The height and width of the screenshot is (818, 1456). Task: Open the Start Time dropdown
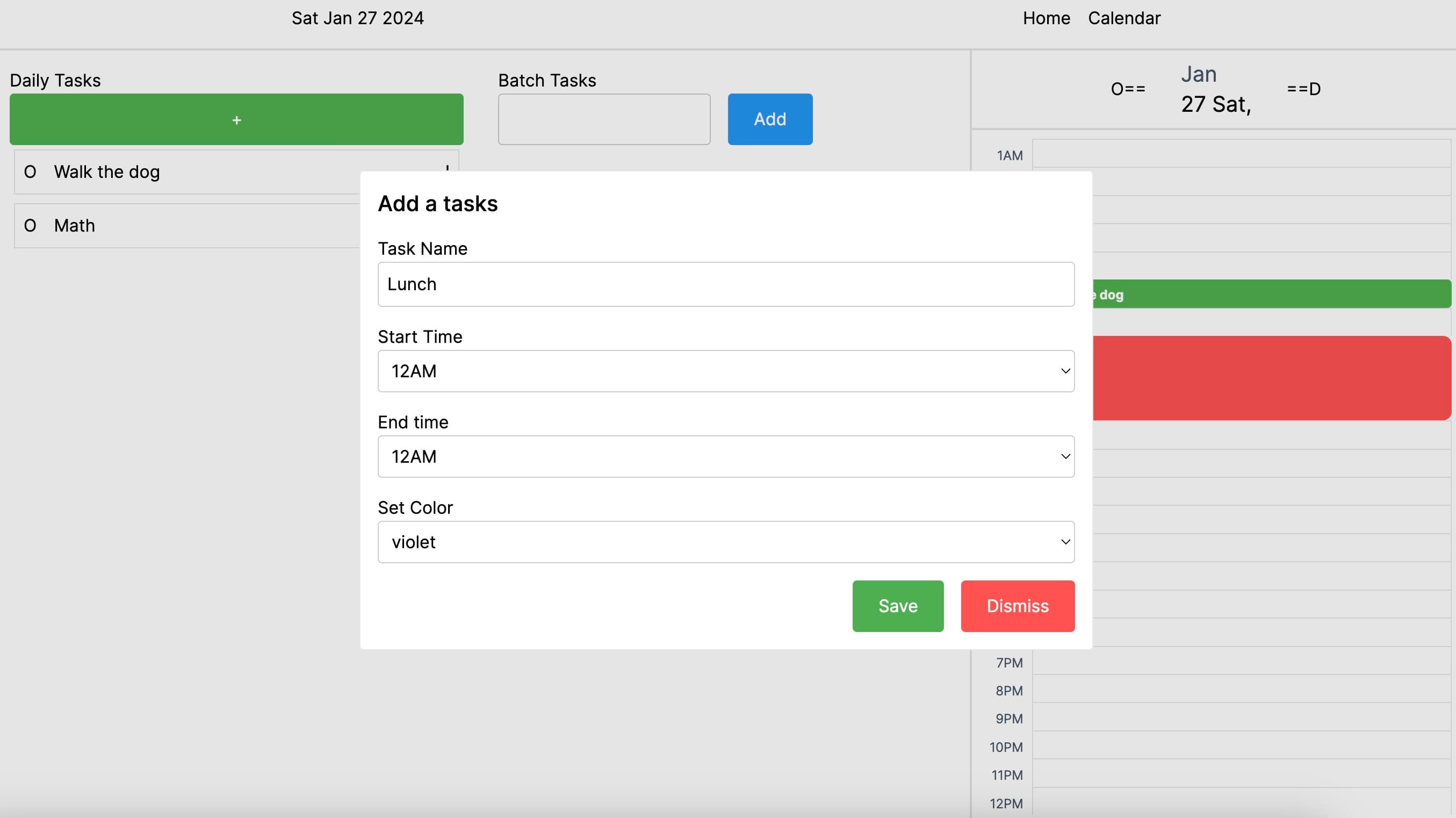coord(726,371)
